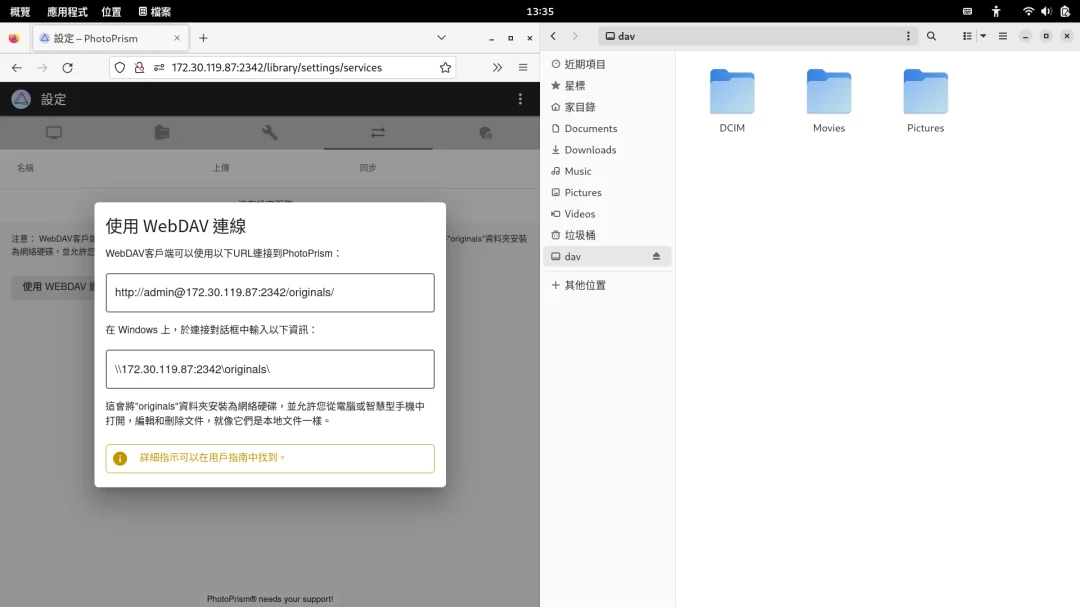Click the search icon in Files

931,36
